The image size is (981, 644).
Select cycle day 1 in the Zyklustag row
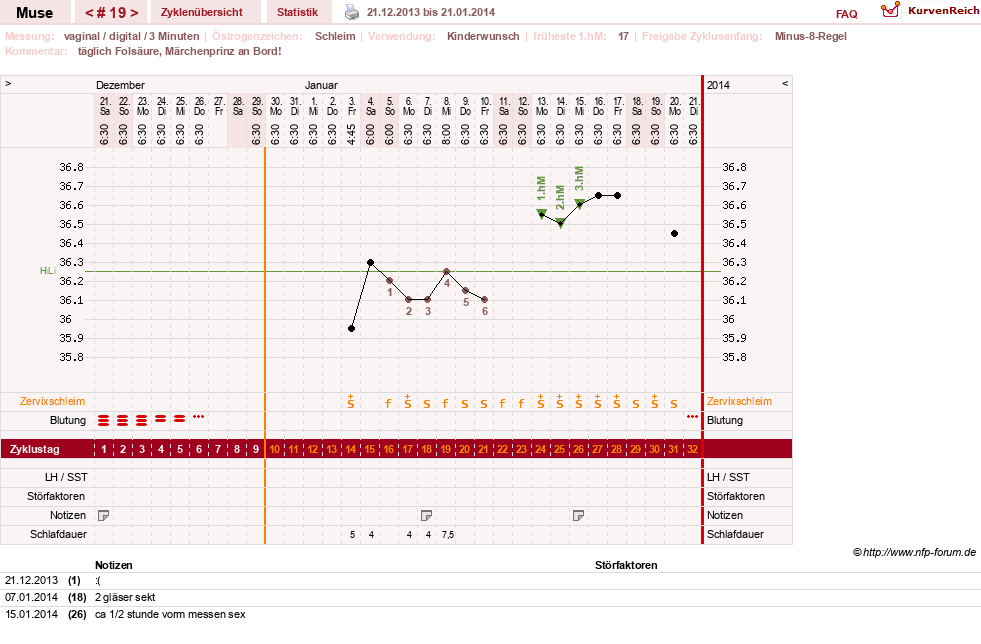pyautogui.click(x=104, y=449)
